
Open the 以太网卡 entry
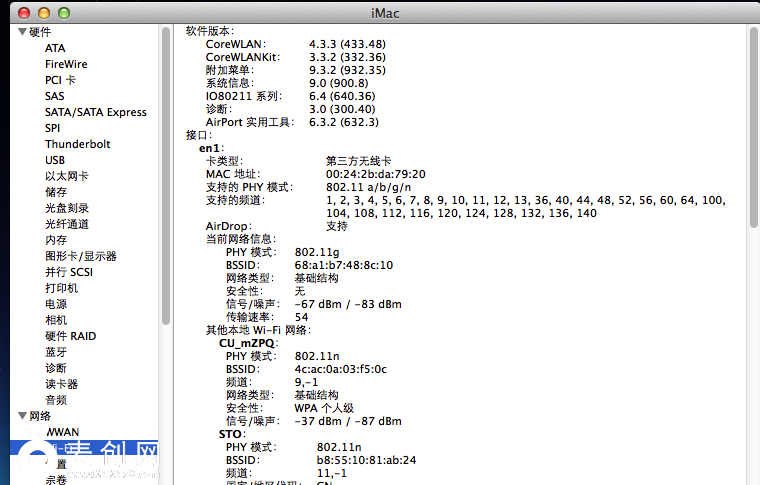click(66, 176)
